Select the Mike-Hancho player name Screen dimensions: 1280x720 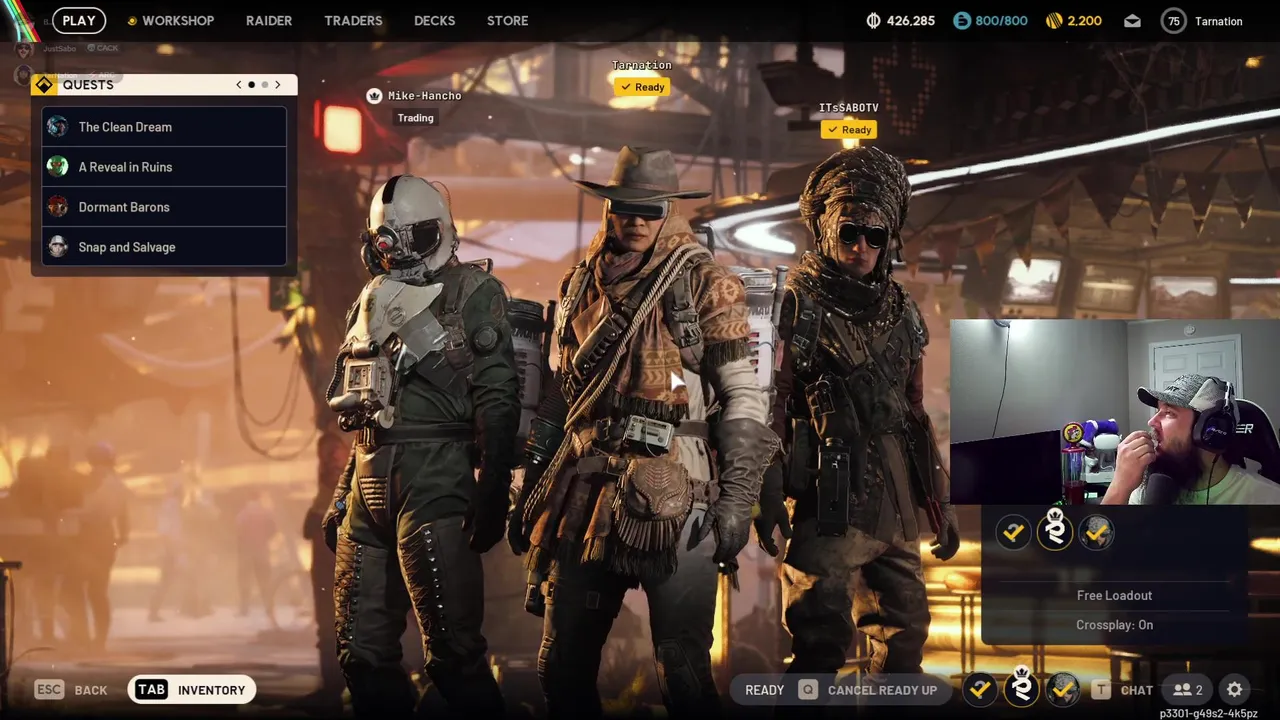tap(424, 96)
